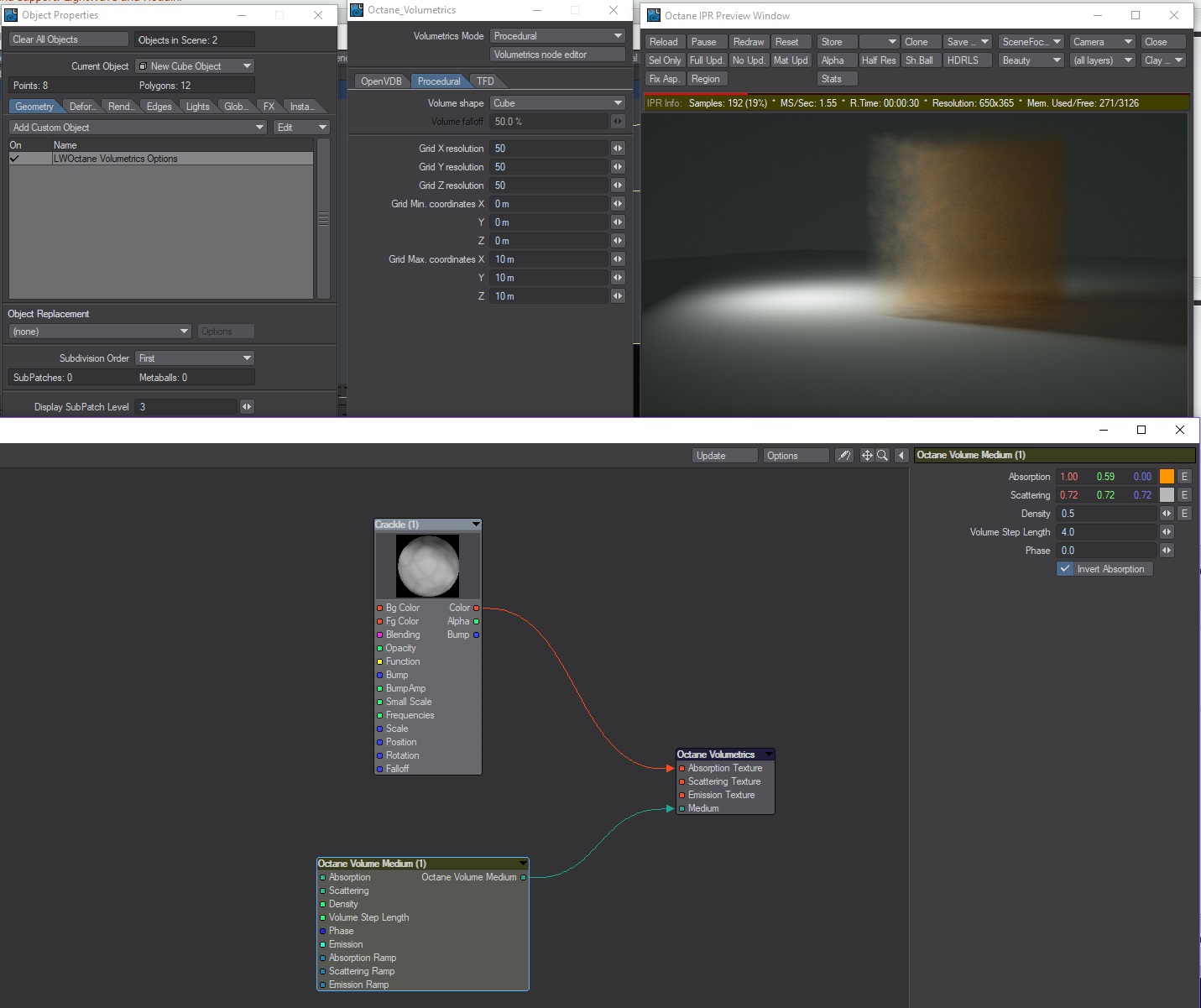Open the Volume shape dropdown
This screenshot has height=1008, width=1201.
click(557, 103)
